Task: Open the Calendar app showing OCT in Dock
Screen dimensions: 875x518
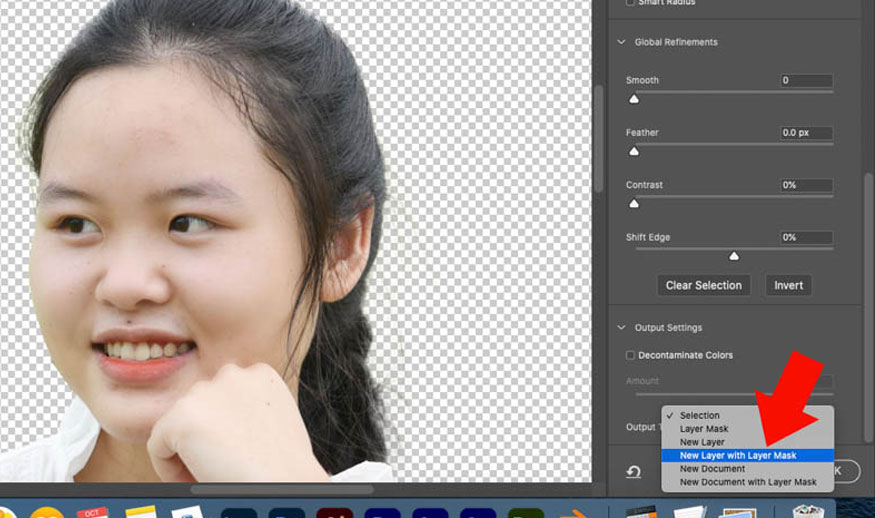Action: tap(93, 512)
